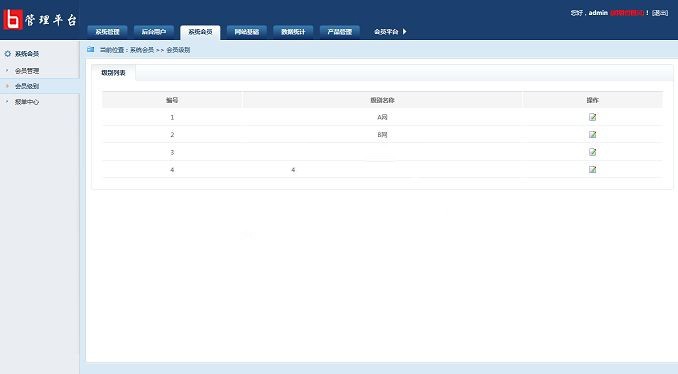The height and width of the screenshot is (374, 678).
Task: Click the 编号 column header
Action: coord(172,100)
